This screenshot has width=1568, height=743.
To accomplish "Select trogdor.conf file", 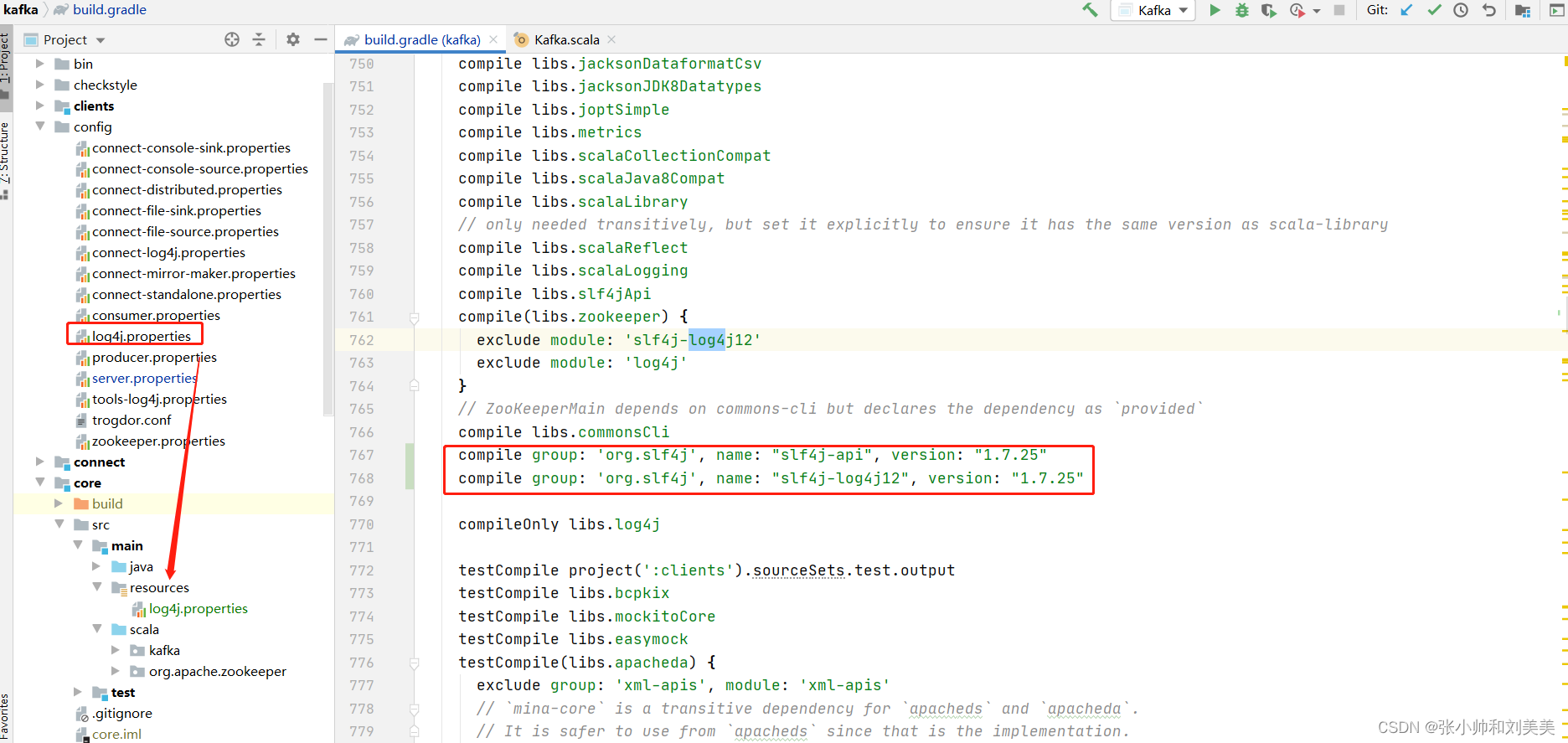I will point(132,420).
